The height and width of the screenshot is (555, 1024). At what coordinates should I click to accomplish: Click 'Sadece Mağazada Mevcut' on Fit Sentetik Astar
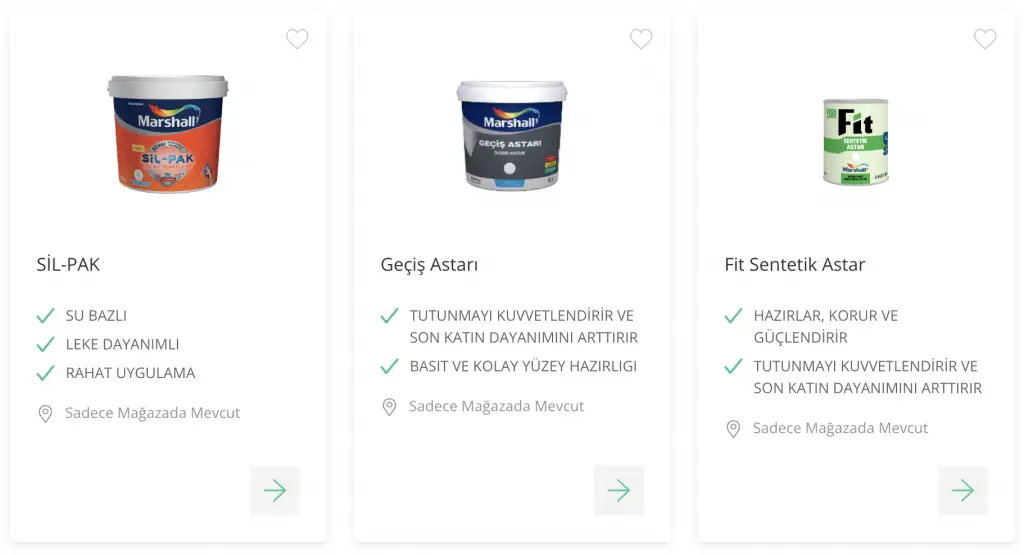click(x=840, y=428)
